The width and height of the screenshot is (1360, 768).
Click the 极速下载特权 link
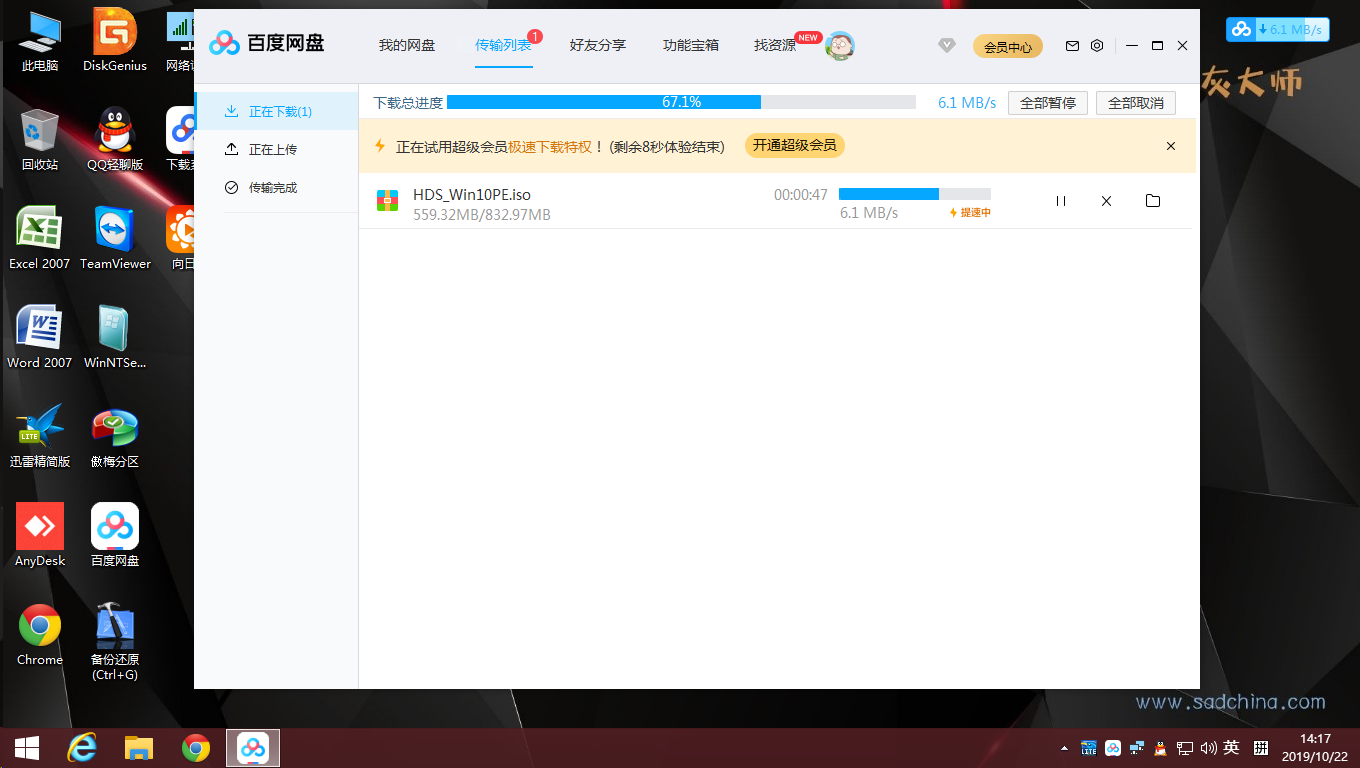tap(551, 147)
